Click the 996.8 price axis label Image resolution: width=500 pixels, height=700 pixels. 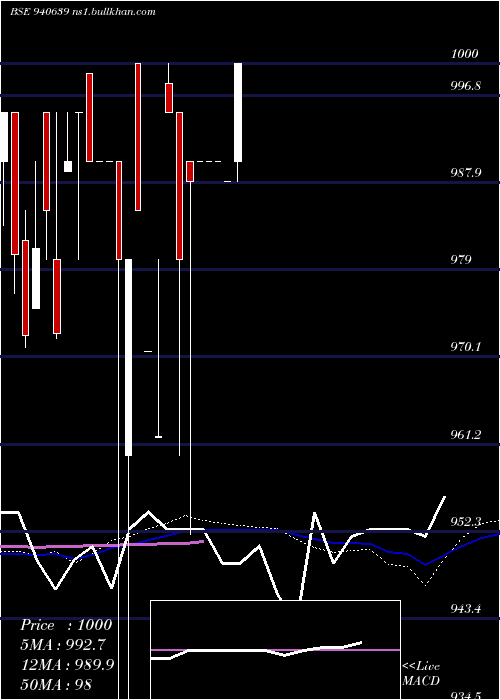pyautogui.click(x=466, y=85)
